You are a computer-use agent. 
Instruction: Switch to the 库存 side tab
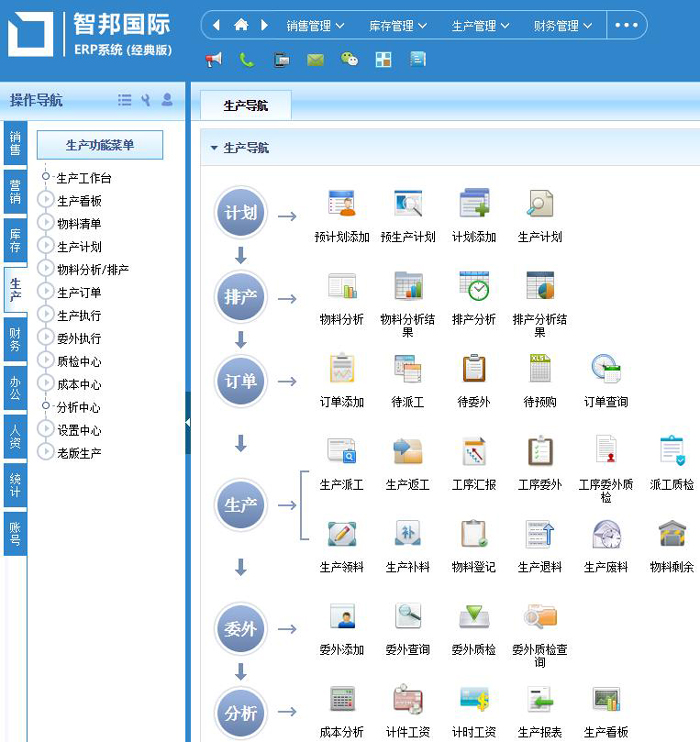point(15,240)
